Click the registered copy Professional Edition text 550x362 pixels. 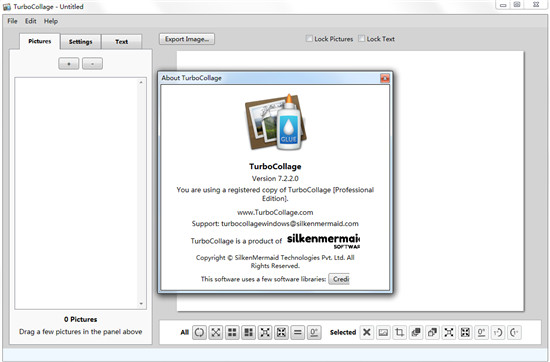[275, 194]
